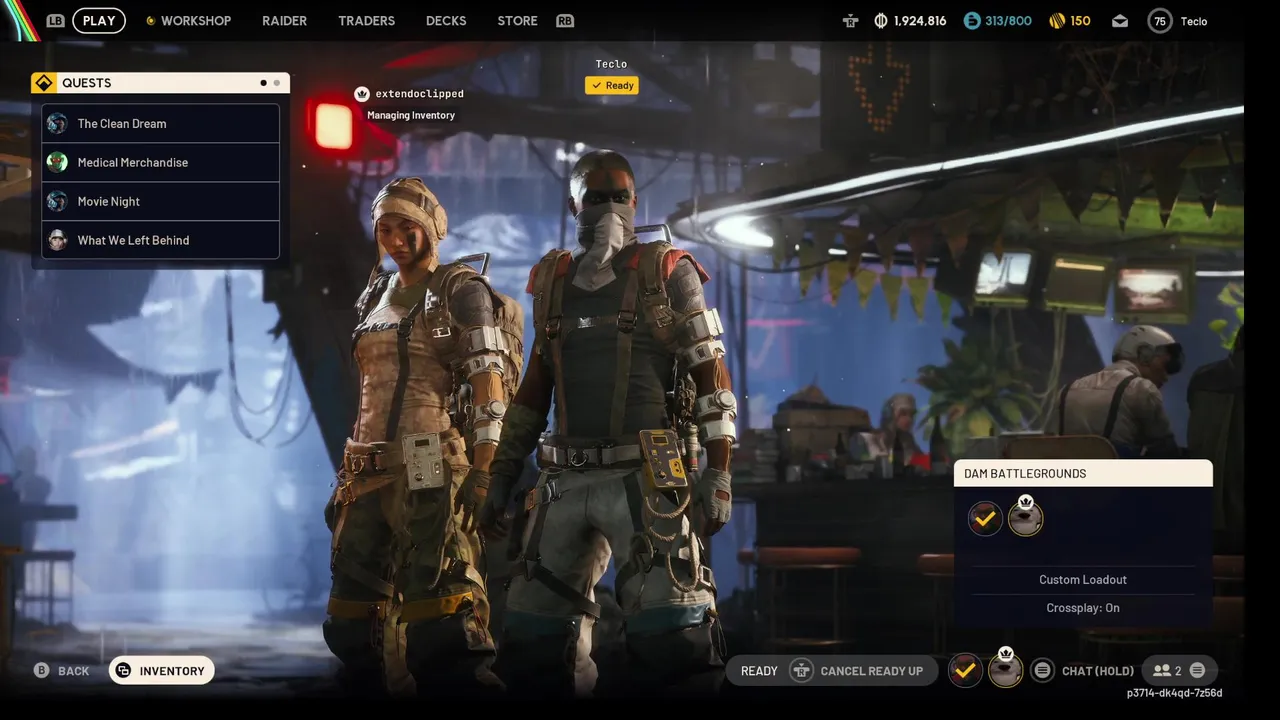The height and width of the screenshot is (720, 1280).
Task: Select the Custom Loadout option
Action: [x=1083, y=580]
